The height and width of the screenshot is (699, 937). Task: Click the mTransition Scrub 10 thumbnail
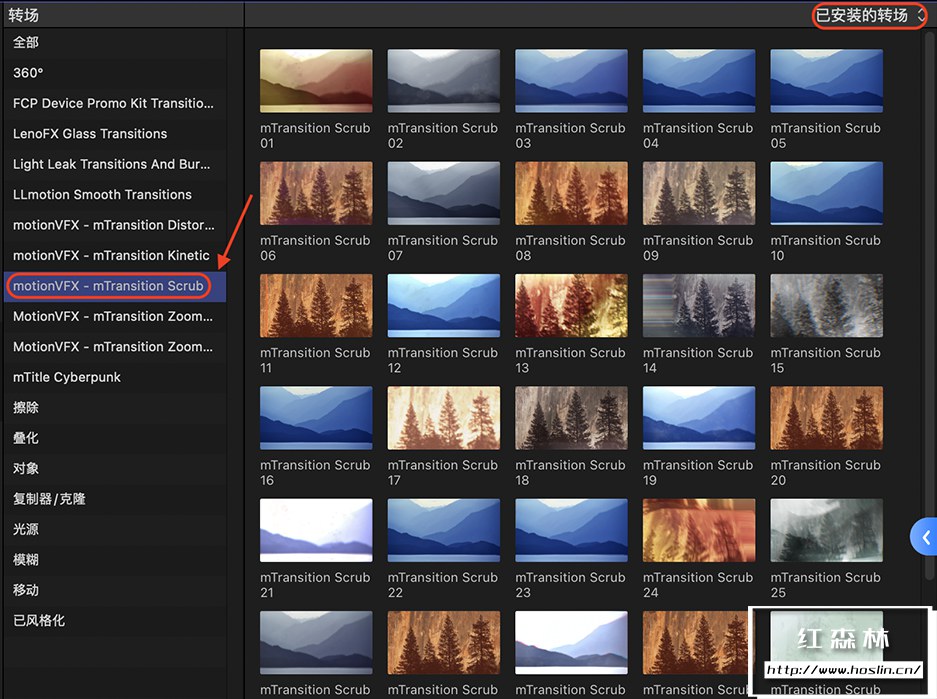click(826, 193)
